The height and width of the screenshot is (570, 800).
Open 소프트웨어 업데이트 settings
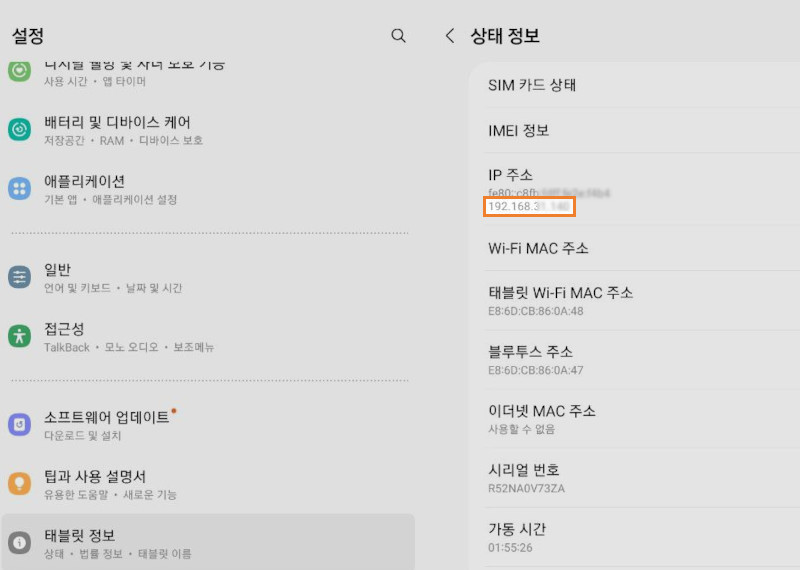tap(208, 425)
